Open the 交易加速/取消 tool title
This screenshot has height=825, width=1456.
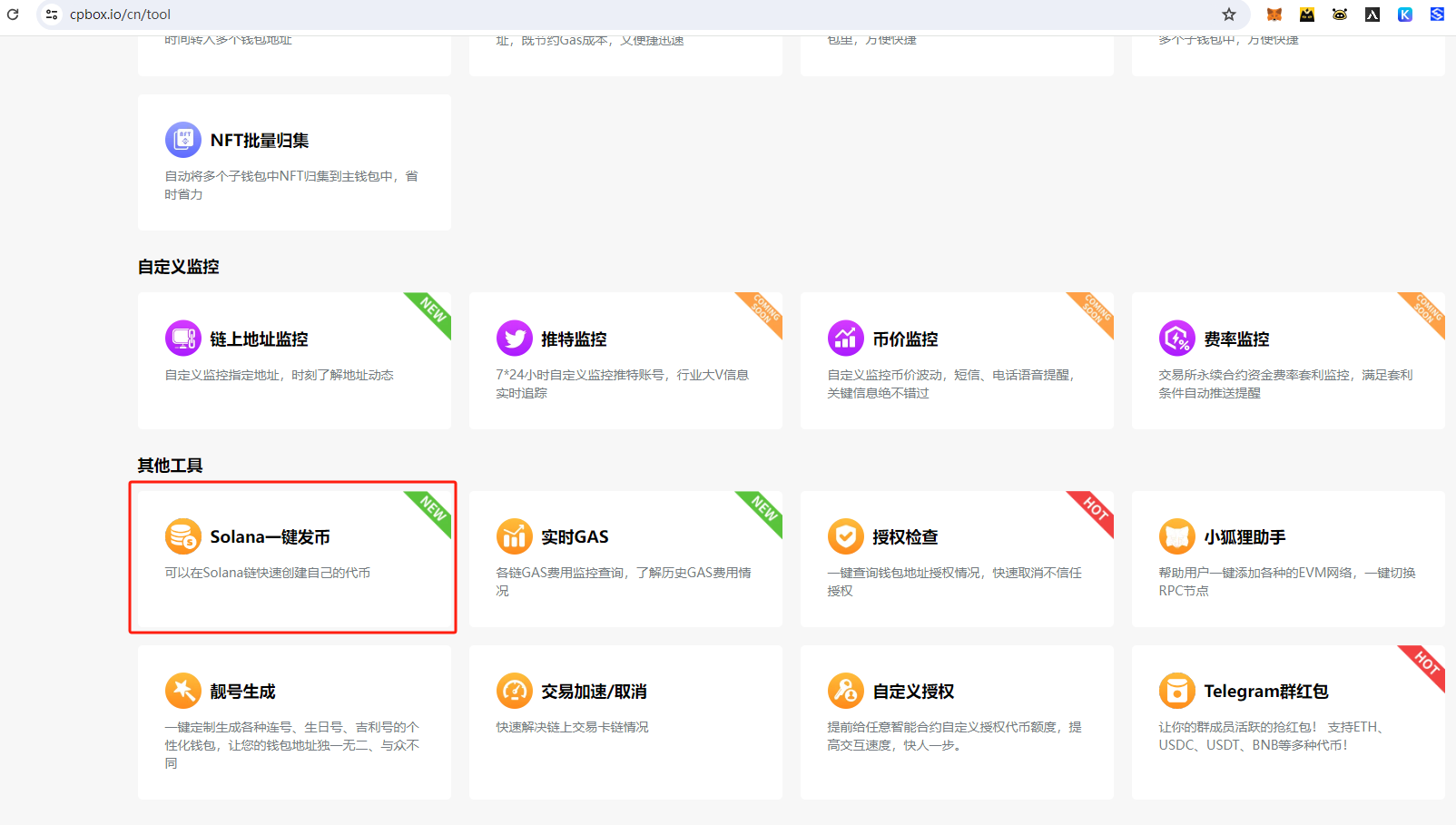click(594, 691)
